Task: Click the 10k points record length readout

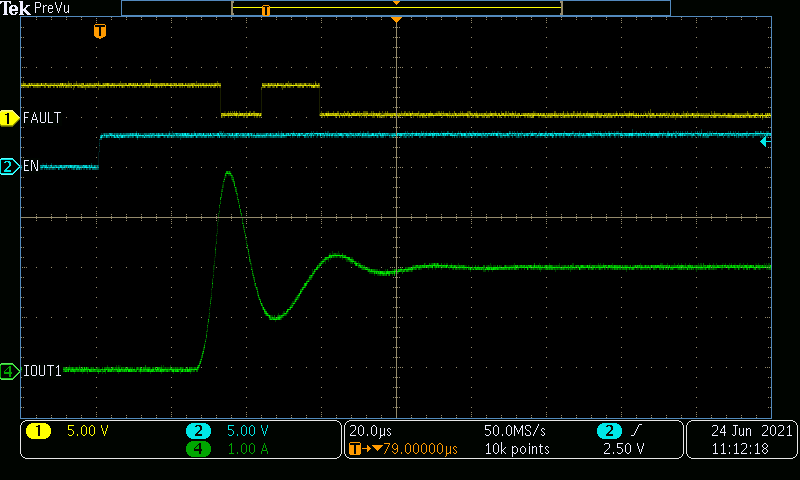Action: pyautogui.click(x=517, y=449)
